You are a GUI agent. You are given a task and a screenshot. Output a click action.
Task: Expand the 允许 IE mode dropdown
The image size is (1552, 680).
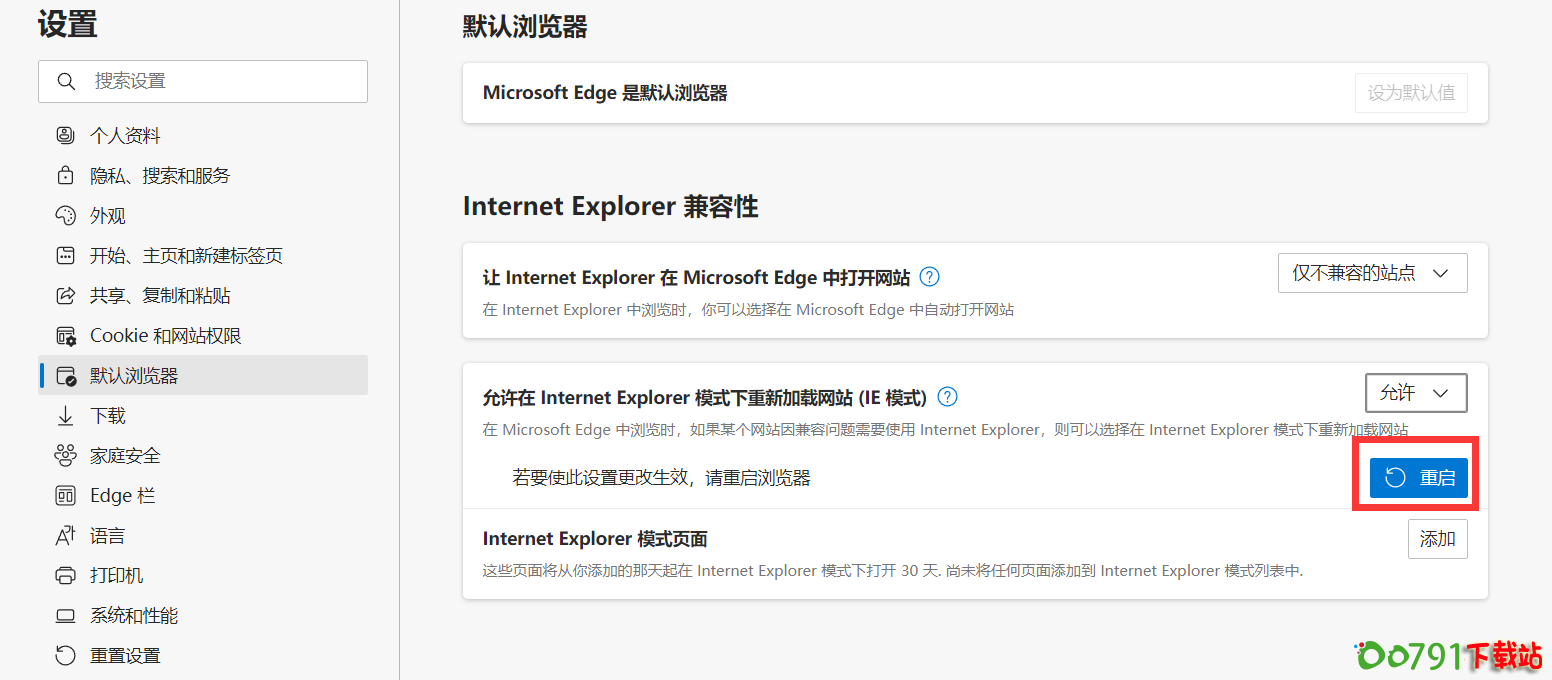point(1415,393)
